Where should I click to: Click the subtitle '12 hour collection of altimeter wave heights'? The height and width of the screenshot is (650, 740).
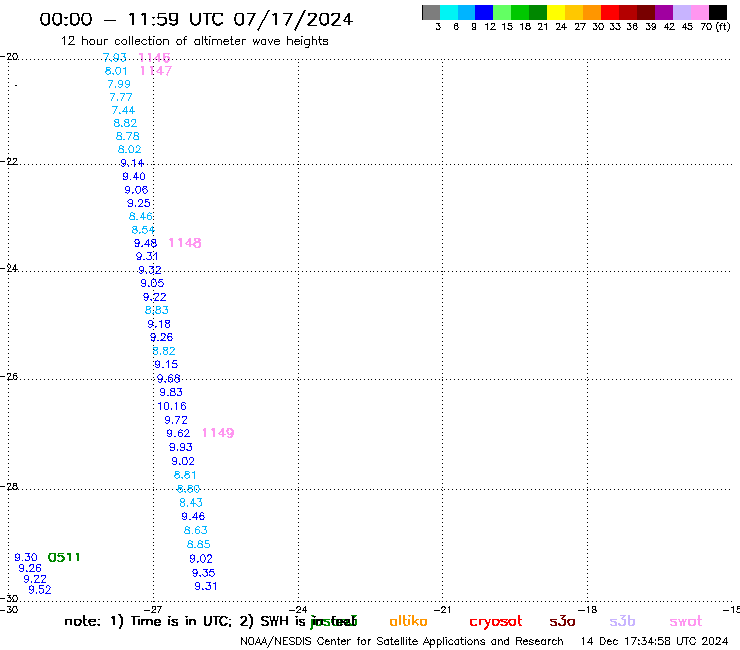click(x=194, y=41)
